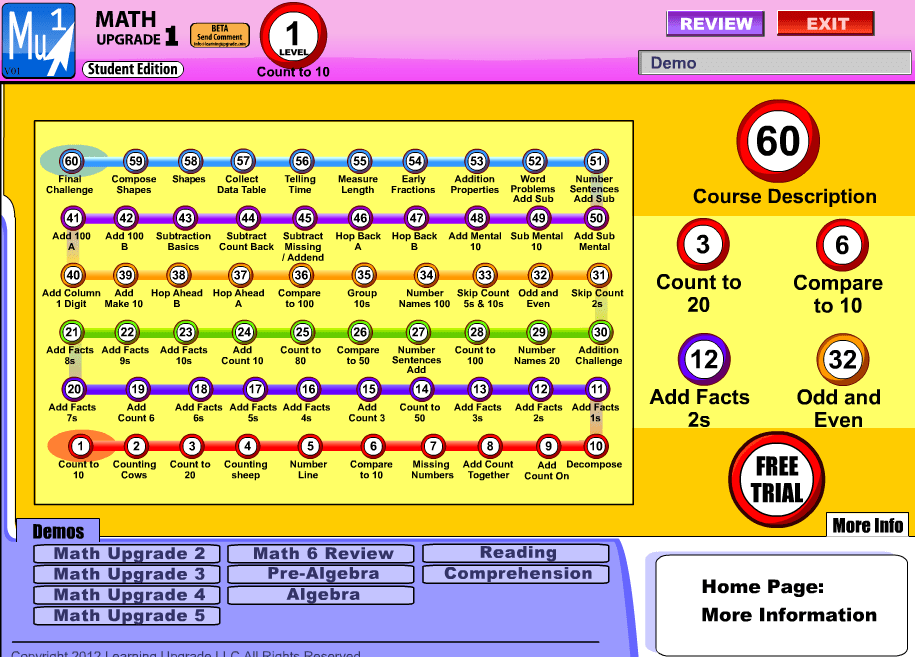Select lesson 57 Collect Data Table
Viewport: 915px width, 657px height.
pos(243,161)
